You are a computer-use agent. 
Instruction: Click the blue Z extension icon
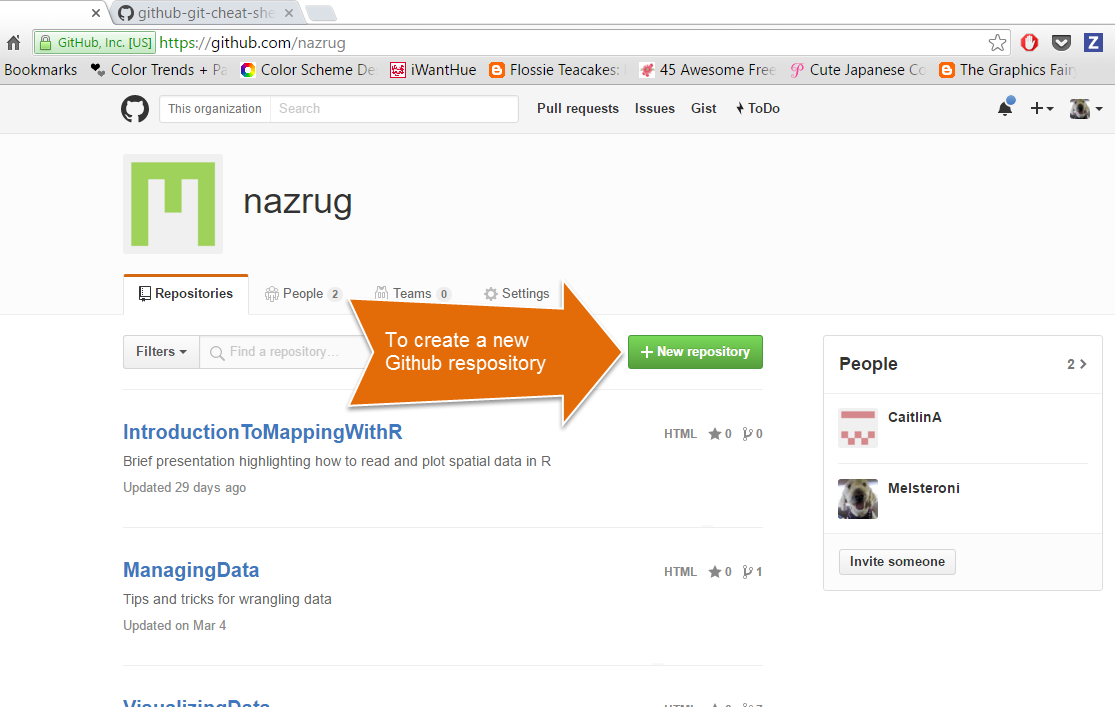[x=1093, y=43]
